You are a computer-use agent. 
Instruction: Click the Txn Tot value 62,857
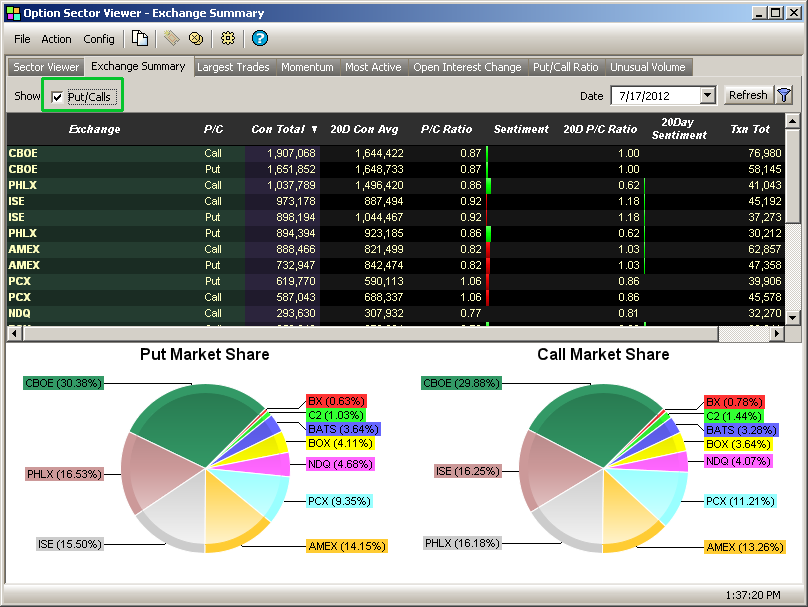coord(765,249)
